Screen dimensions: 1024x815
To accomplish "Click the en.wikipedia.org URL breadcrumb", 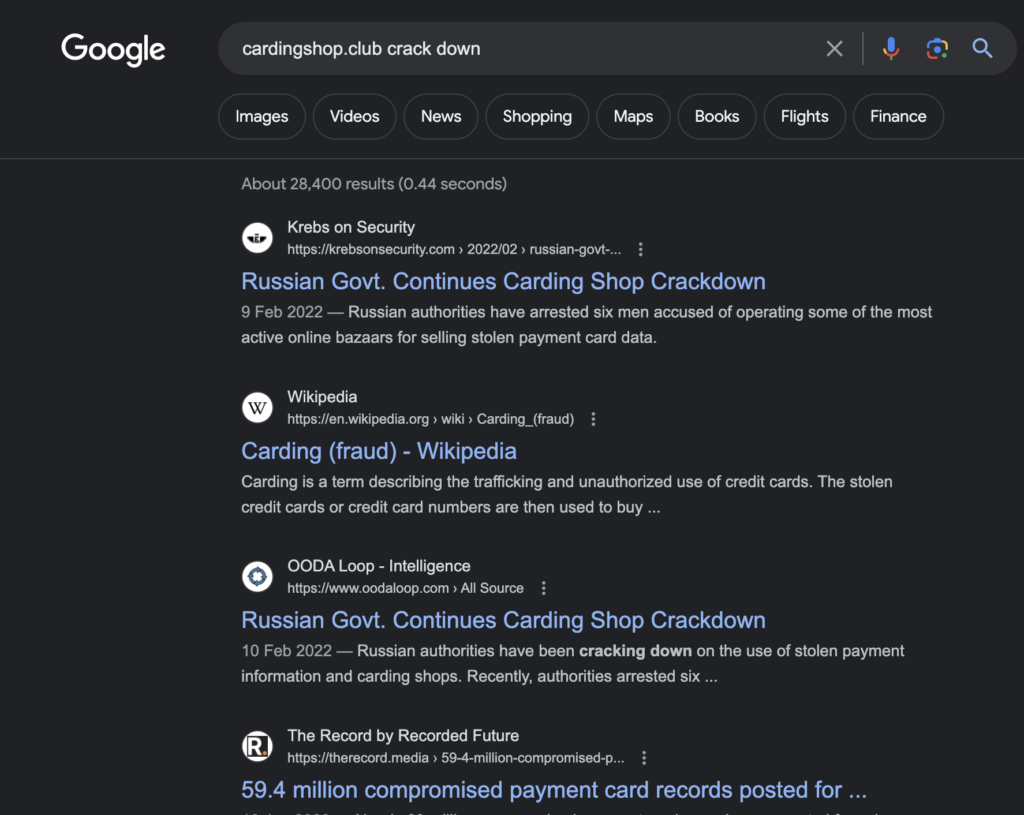I will pos(430,419).
